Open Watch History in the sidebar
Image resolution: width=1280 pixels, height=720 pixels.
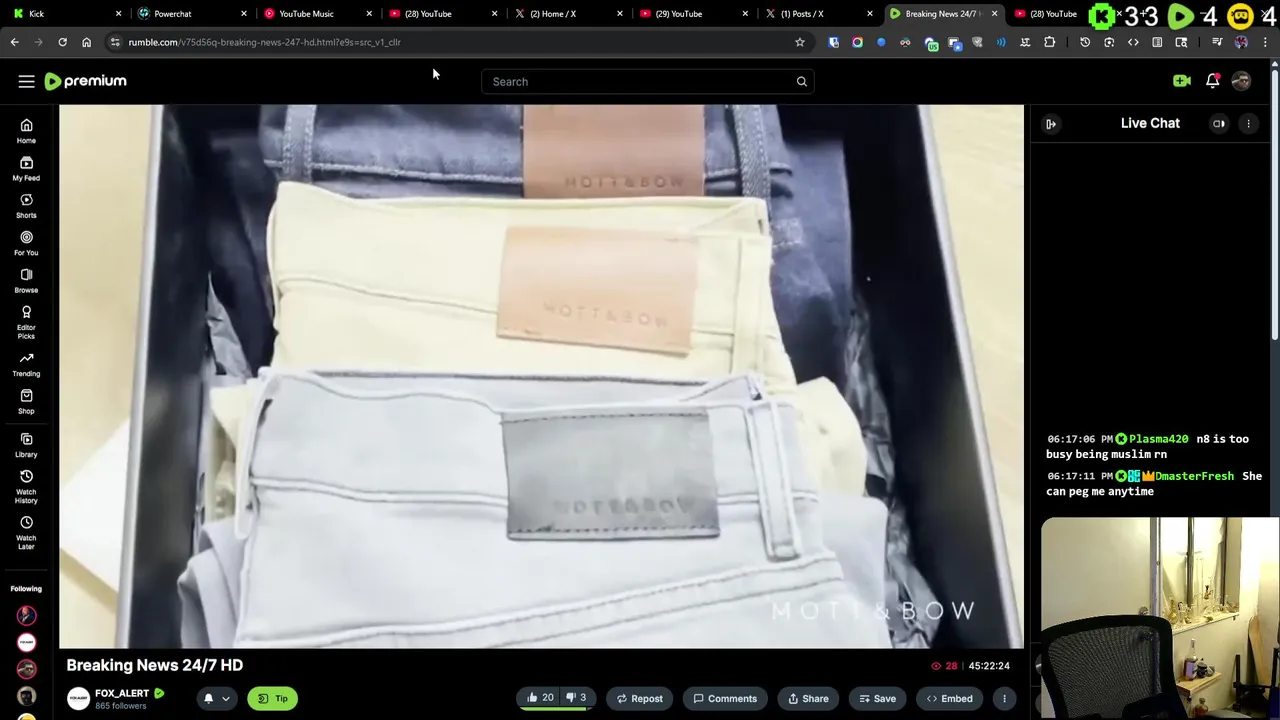click(x=26, y=486)
